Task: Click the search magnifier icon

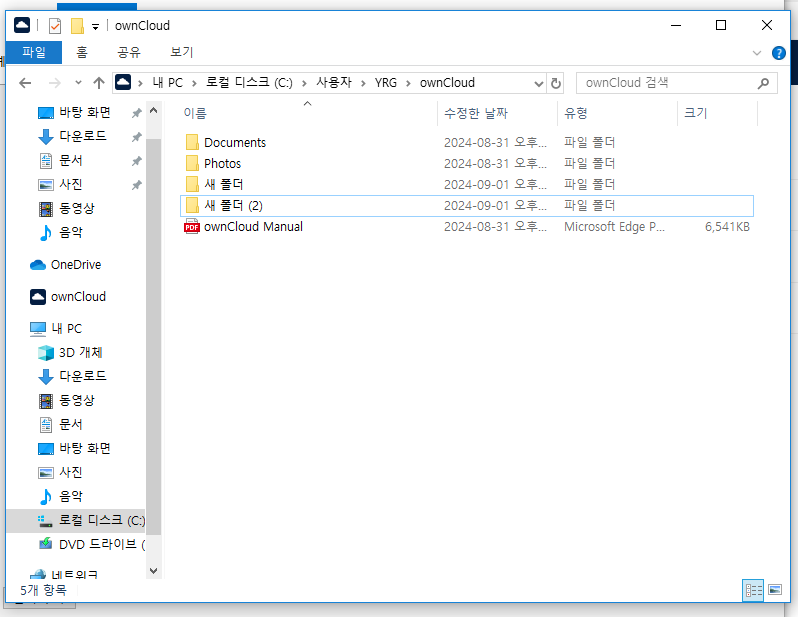Action: click(x=763, y=83)
